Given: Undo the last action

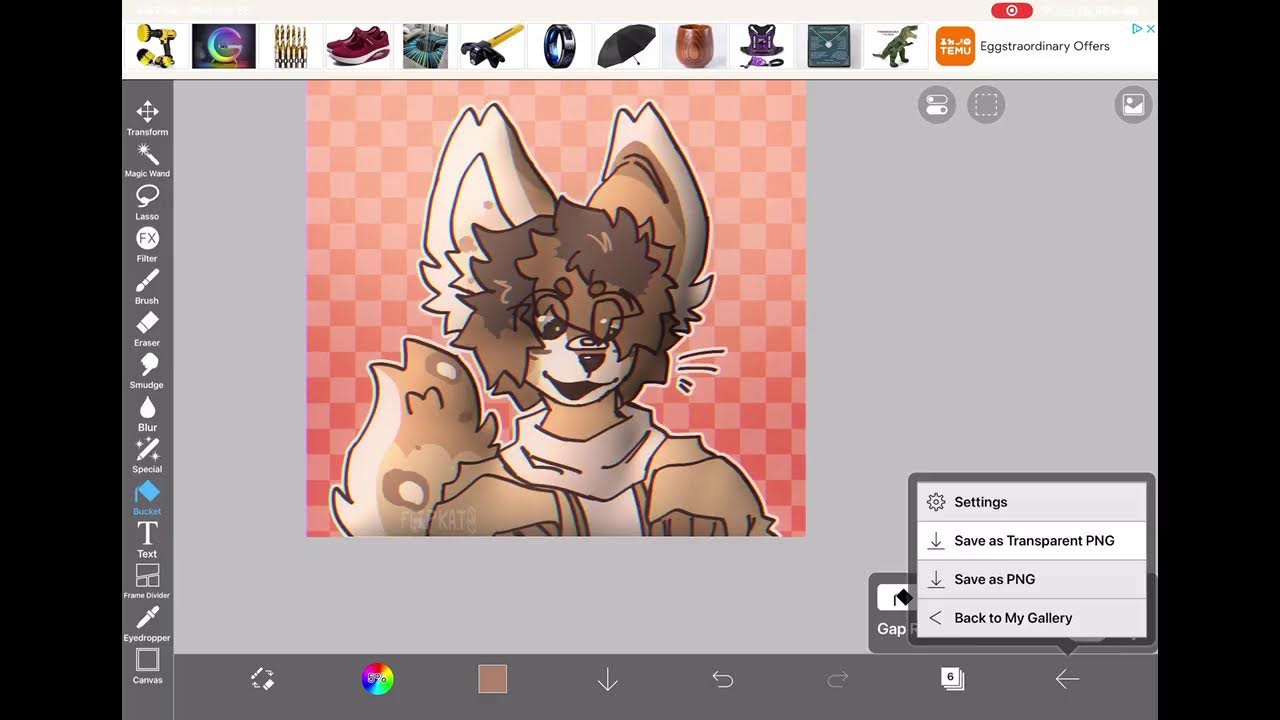Looking at the screenshot, I should point(722,679).
